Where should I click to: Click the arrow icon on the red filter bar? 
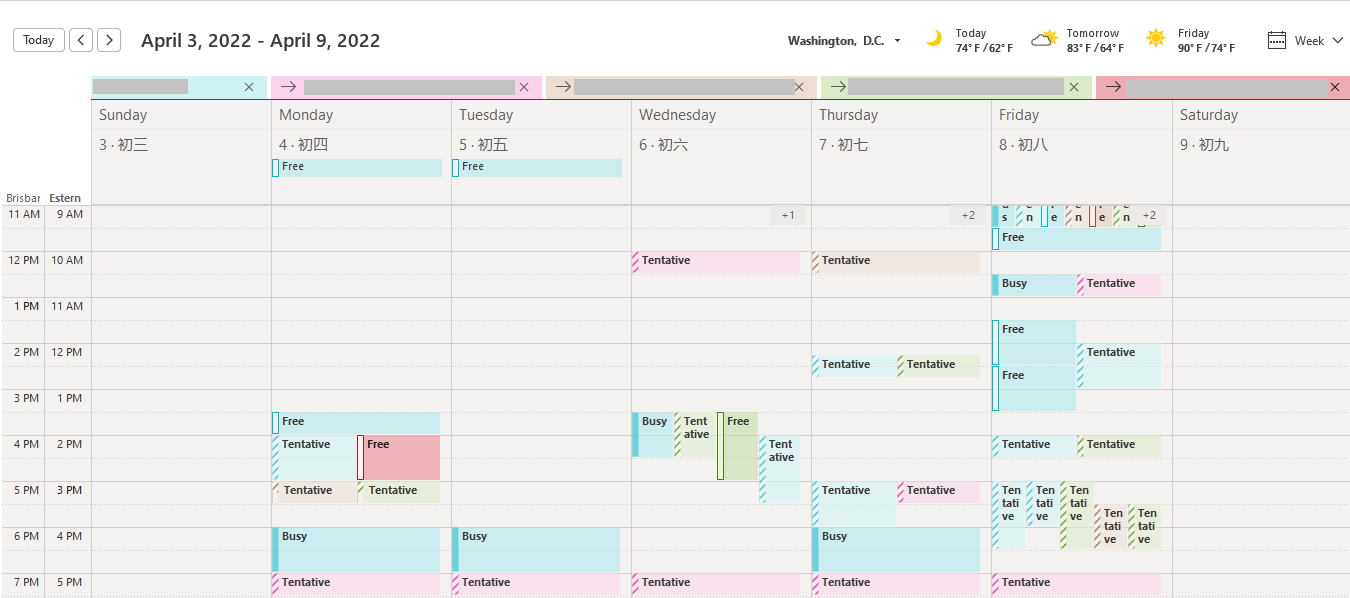pyautogui.click(x=1111, y=87)
